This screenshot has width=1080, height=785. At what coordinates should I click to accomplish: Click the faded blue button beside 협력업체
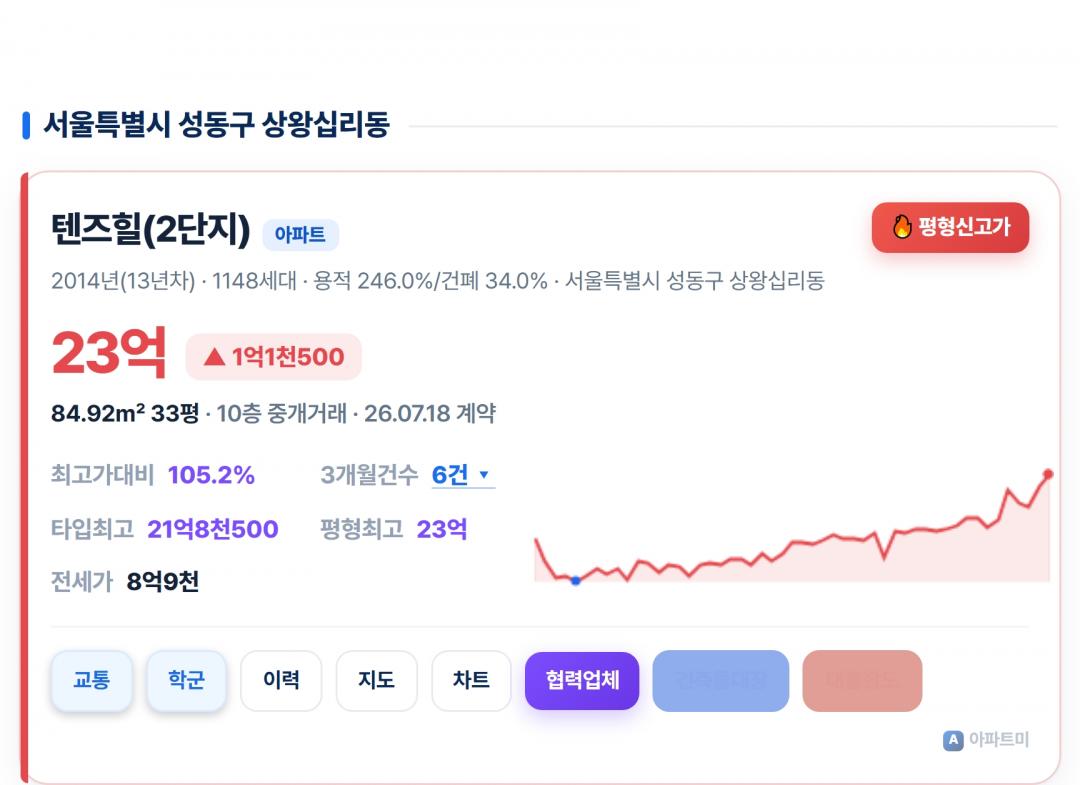pos(720,680)
